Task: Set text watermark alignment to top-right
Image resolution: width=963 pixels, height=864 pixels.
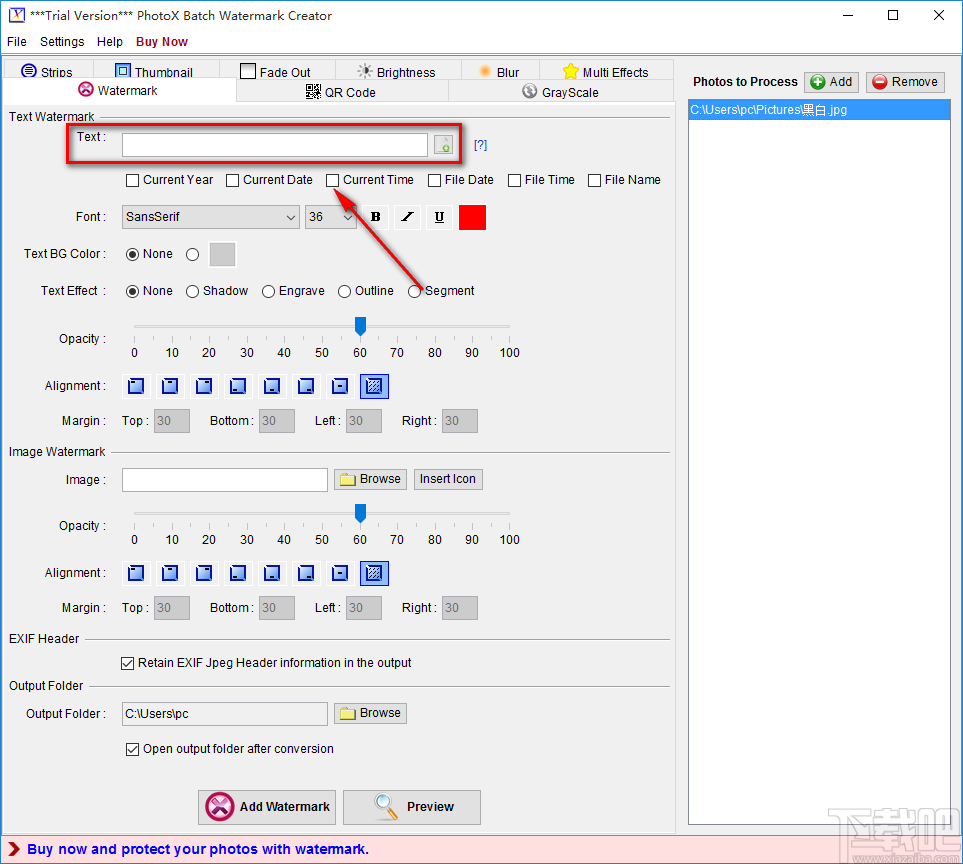Action: 204,386
